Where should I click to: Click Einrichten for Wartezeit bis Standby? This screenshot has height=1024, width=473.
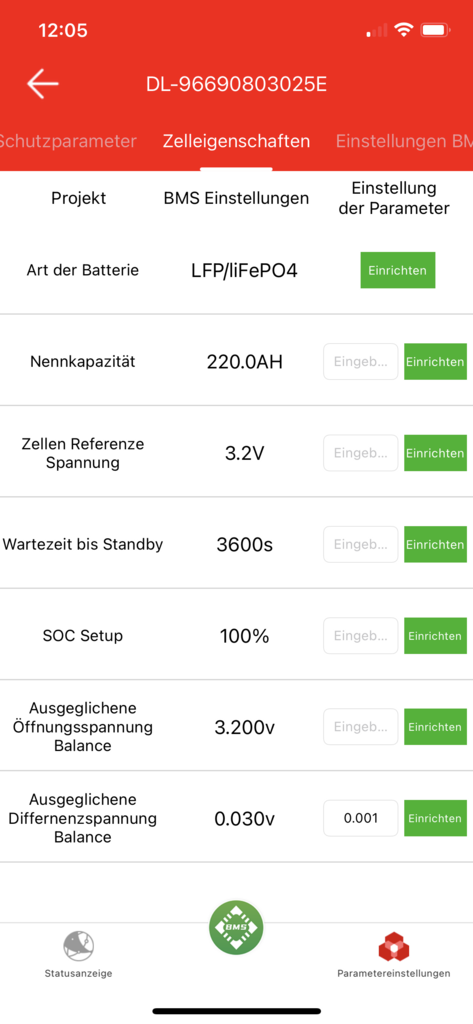pyautogui.click(x=435, y=545)
